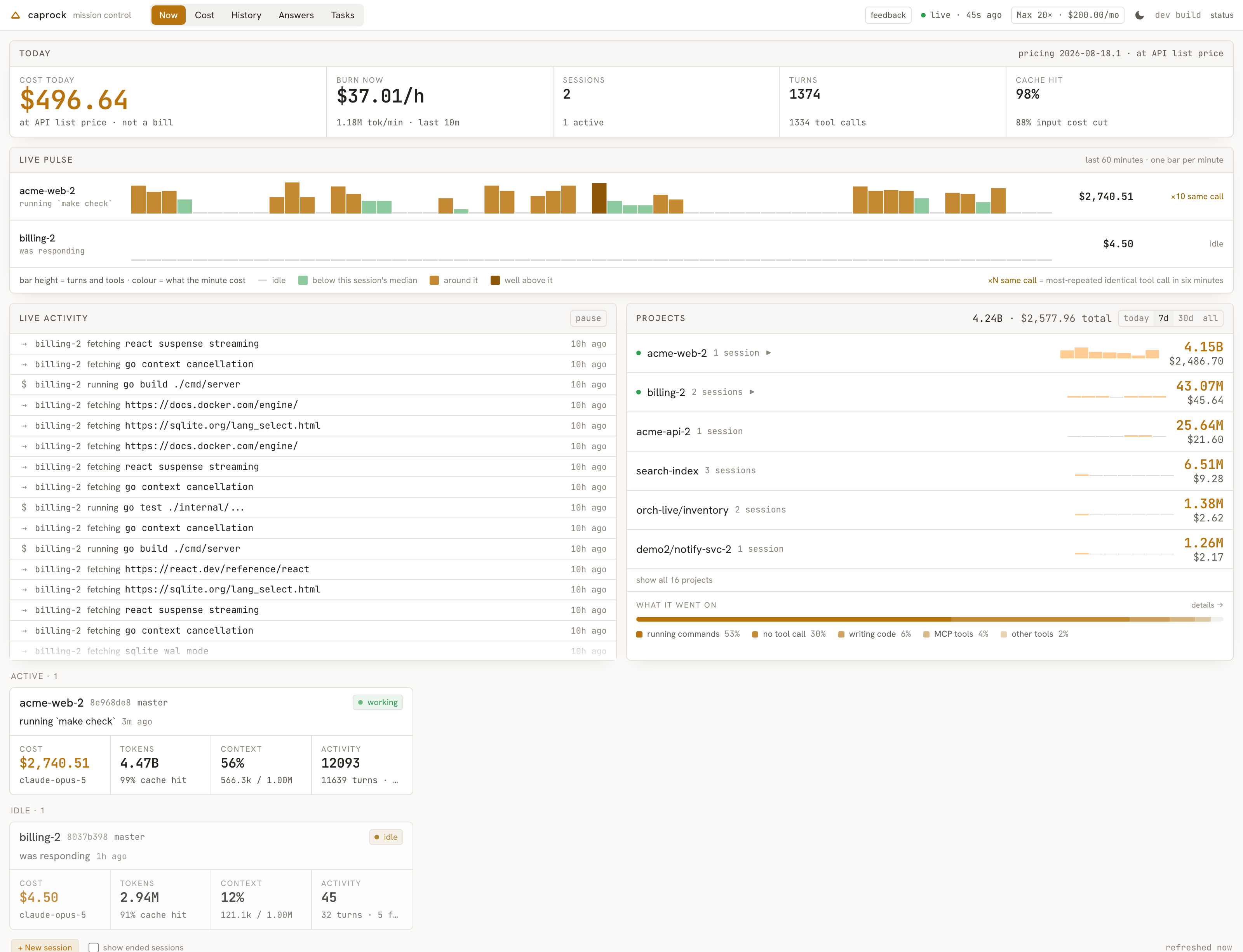Select the demo2/notify-svc-2 project row

tap(930, 549)
